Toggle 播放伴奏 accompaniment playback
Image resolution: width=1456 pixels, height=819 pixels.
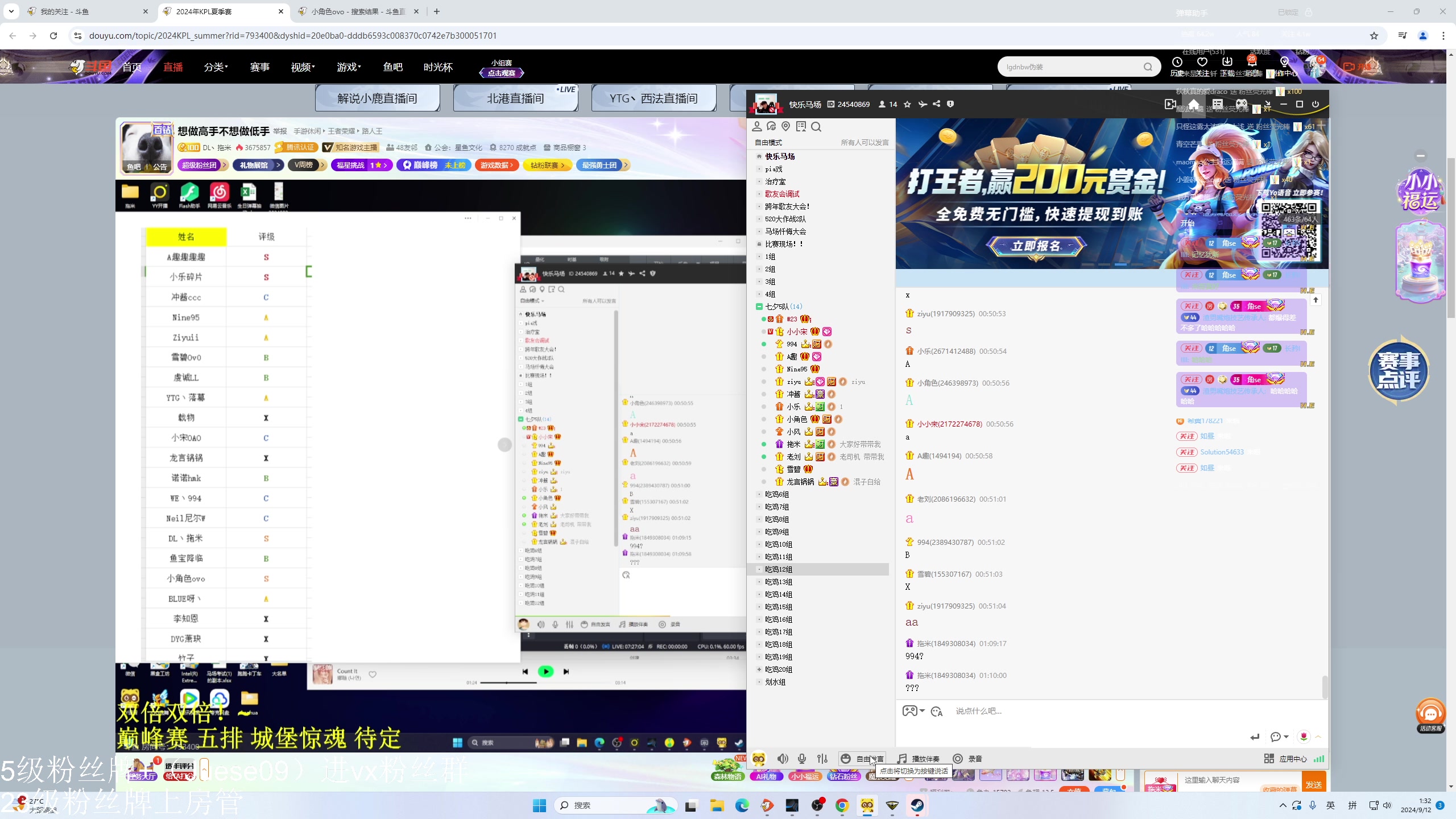(918, 759)
